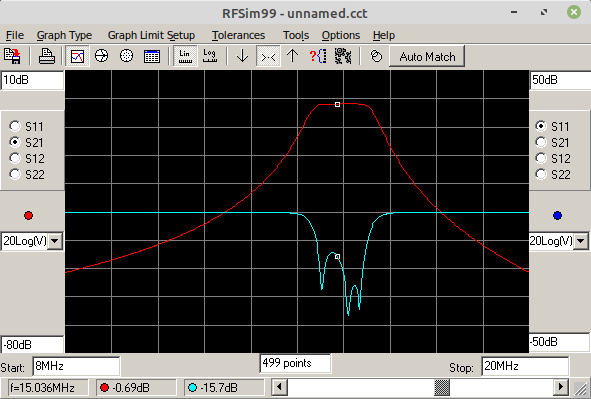Screen dimensions: 591x399
Task: Click the Auto Match button
Action: [x=427, y=57]
